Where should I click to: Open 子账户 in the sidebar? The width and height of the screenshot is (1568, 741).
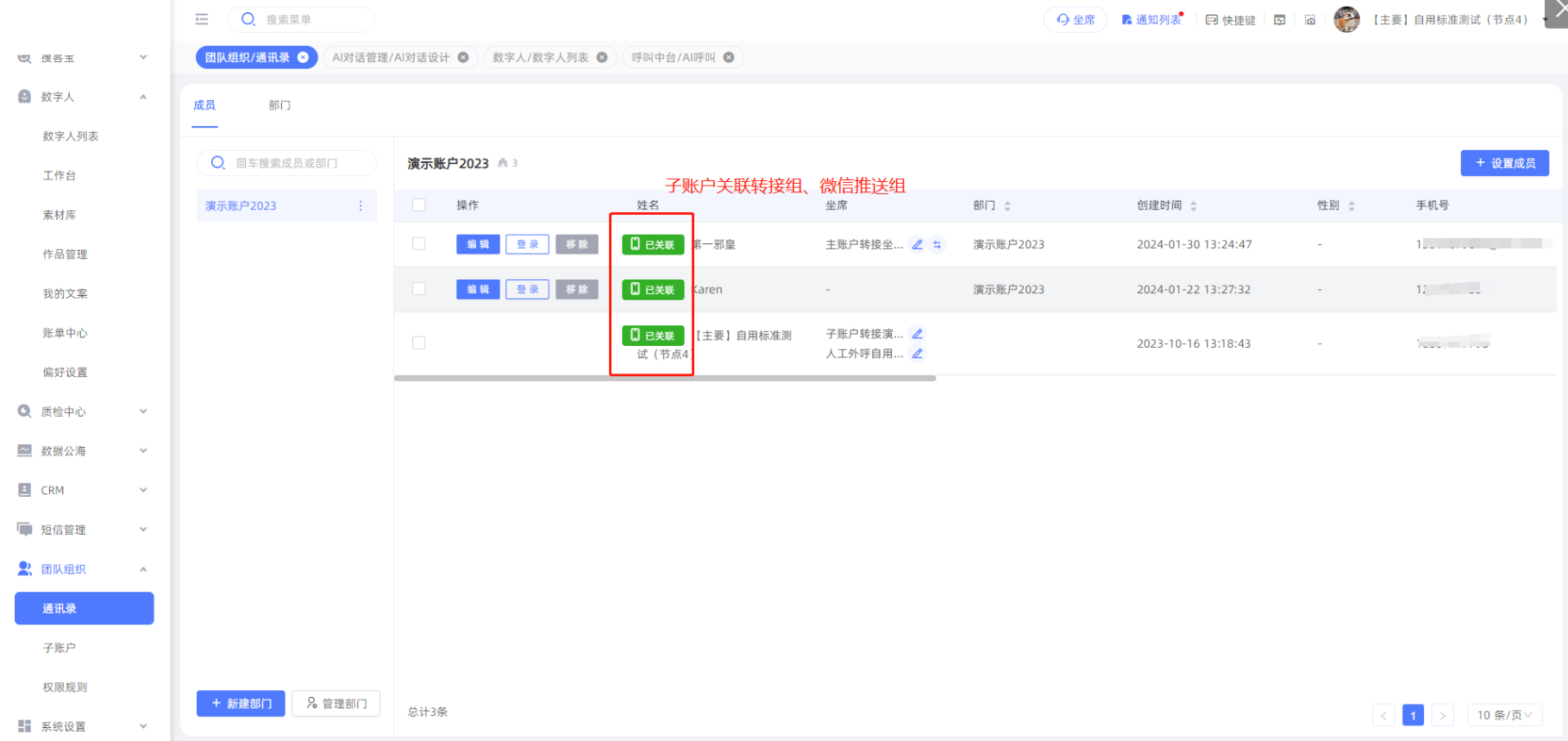(x=60, y=648)
